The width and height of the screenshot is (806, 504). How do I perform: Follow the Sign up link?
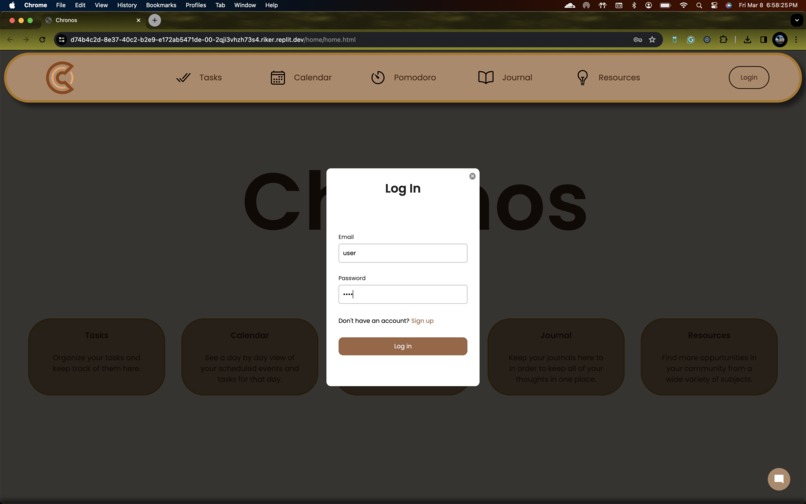pyautogui.click(x=422, y=321)
